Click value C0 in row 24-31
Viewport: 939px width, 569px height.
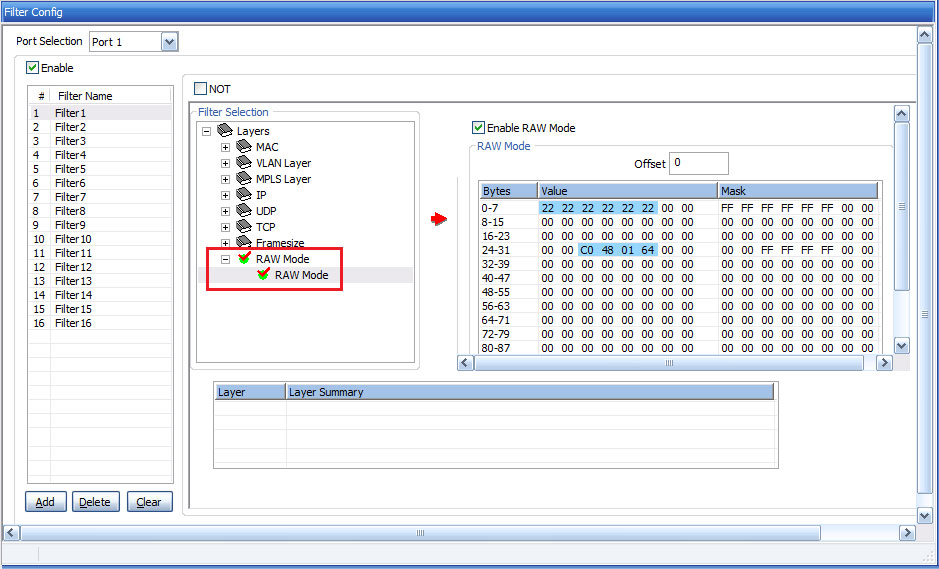[x=587, y=250]
